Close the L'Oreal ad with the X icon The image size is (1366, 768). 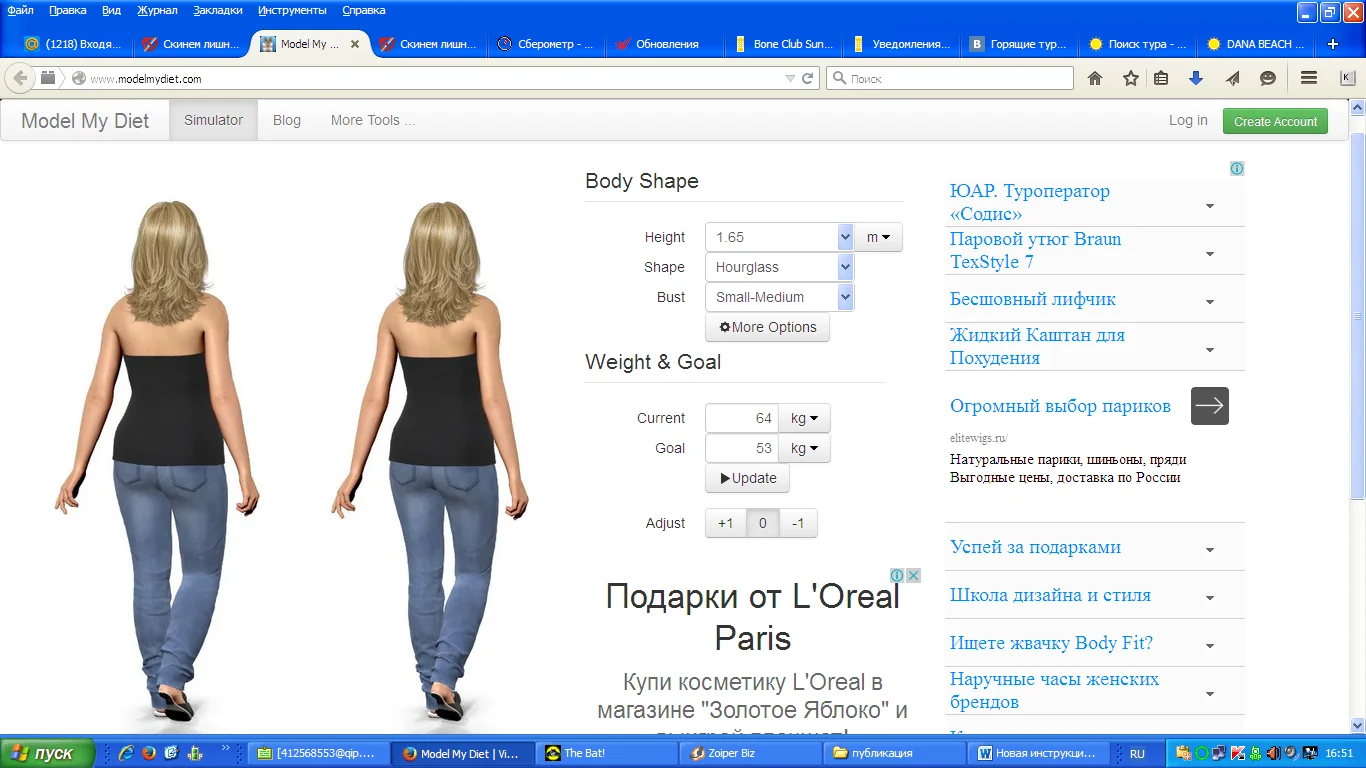913,575
